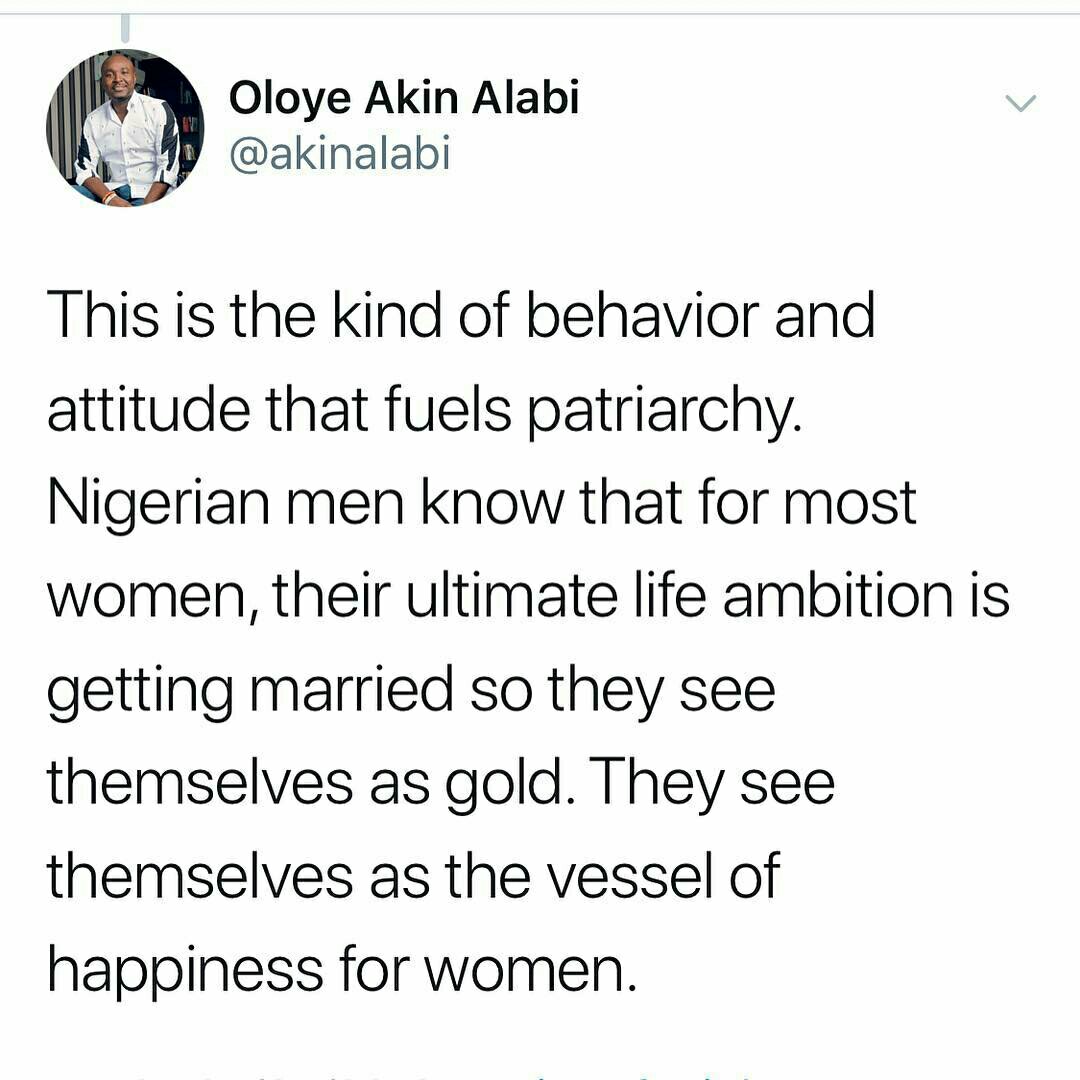Click the thread connector line above avatar
Screen dimensions: 1080x1080
pyautogui.click(x=125, y=29)
